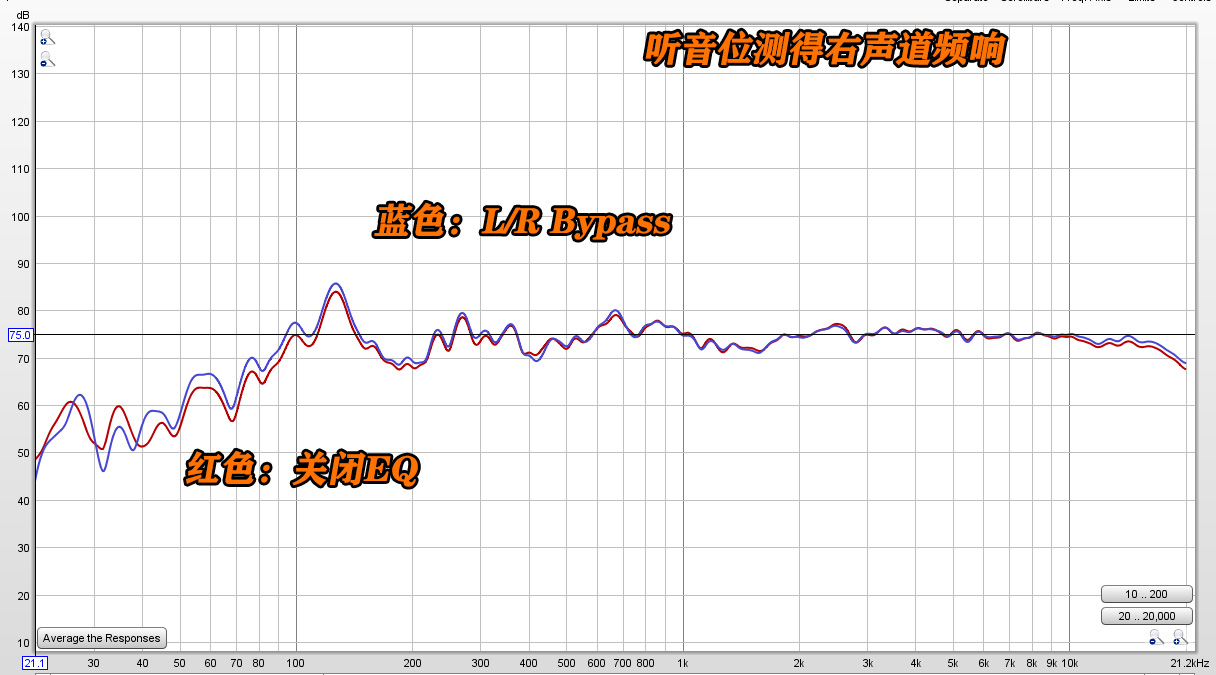Zoom in on the frequency axis

1177,642
